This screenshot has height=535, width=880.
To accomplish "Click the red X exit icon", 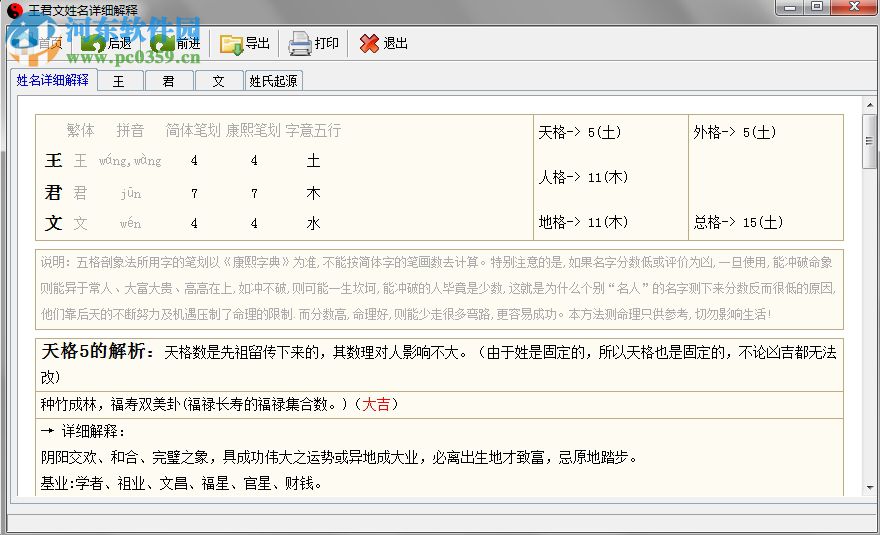I will click(x=369, y=43).
